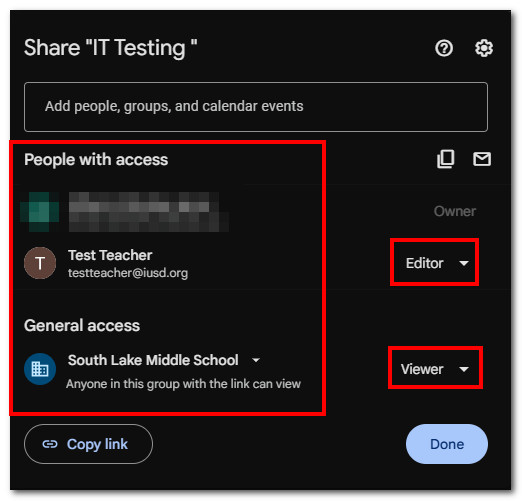Click the Test Teacher avatar circle
522x501 pixels.
click(x=40, y=263)
